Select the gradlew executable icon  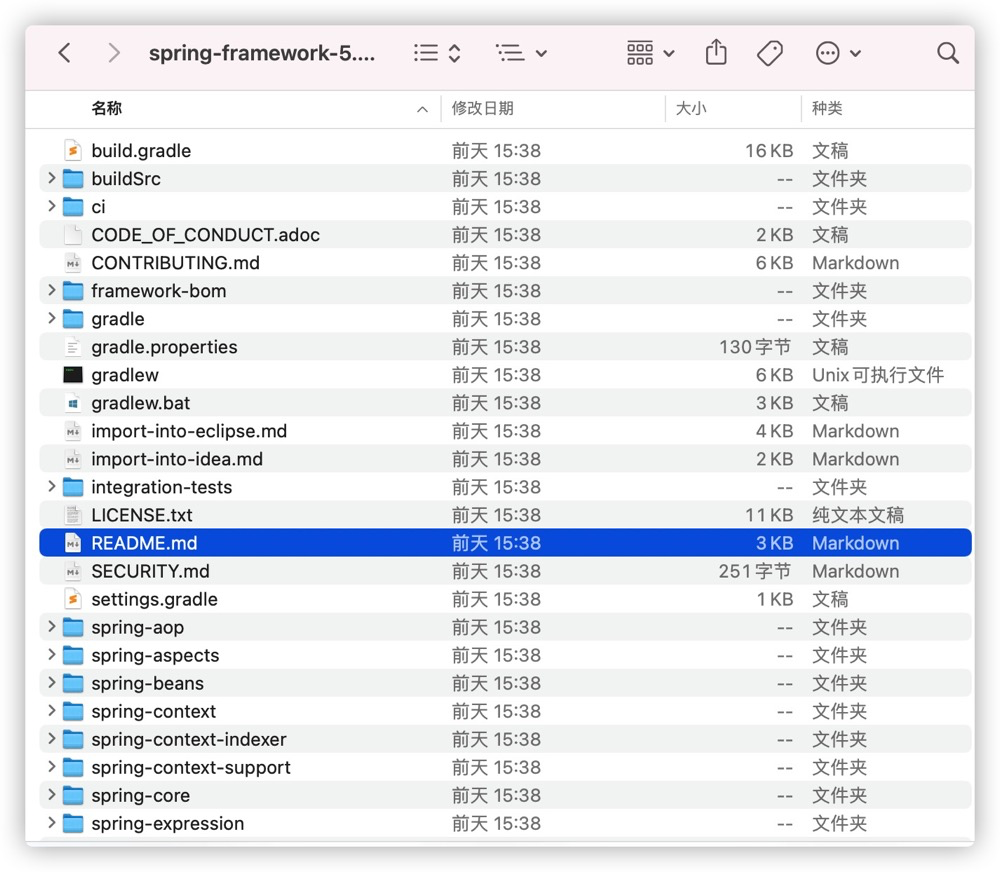point(73,374)
